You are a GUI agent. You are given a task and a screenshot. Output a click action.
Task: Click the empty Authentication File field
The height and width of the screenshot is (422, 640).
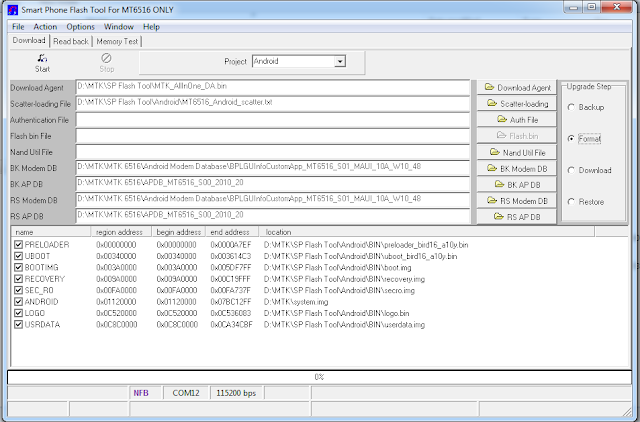click(x=273, y=120)
